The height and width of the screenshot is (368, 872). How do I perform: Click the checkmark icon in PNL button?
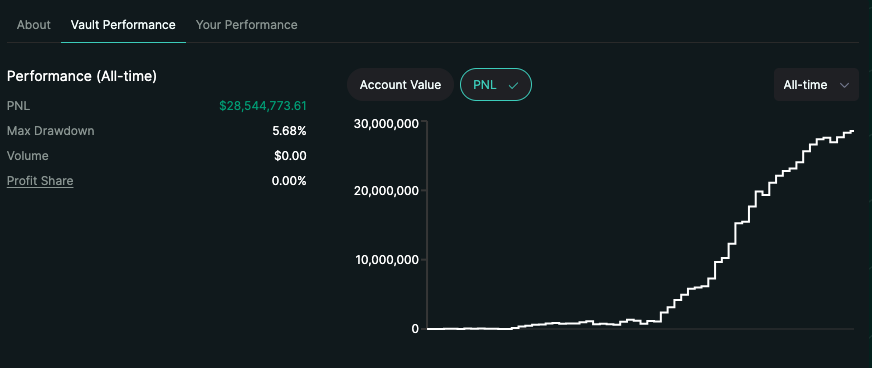[x=513, y=85]
